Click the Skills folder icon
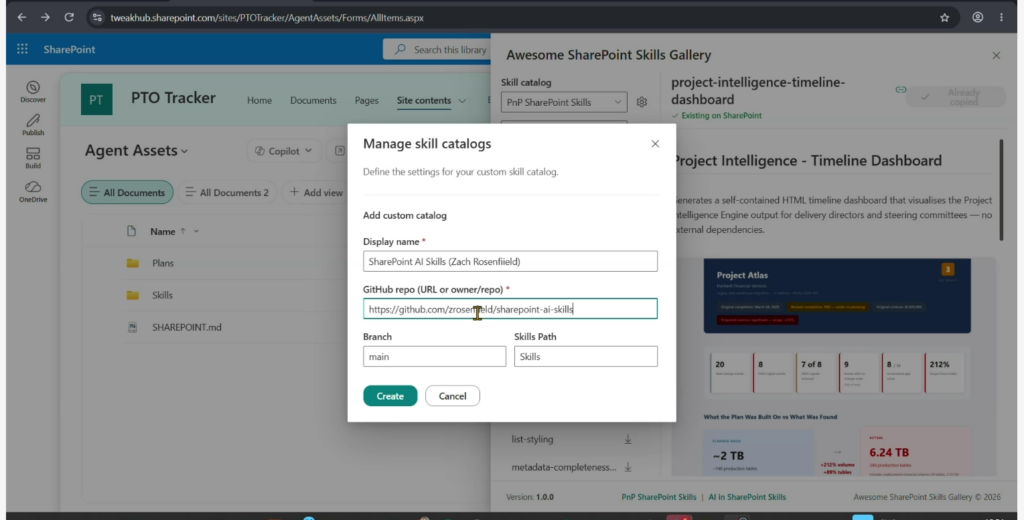 tap(133, 295)
